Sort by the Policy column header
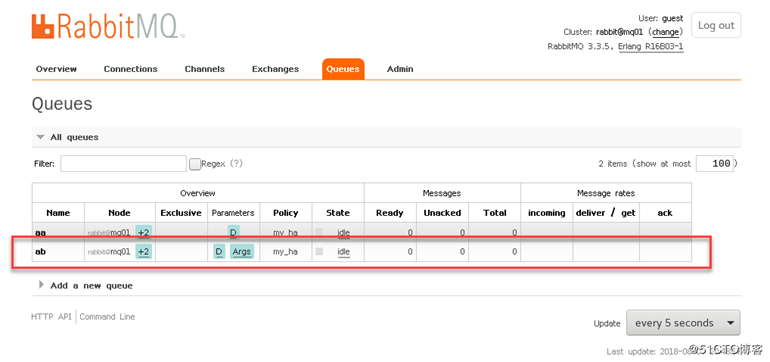Screen dimensions: 770x362 point(286,213)
